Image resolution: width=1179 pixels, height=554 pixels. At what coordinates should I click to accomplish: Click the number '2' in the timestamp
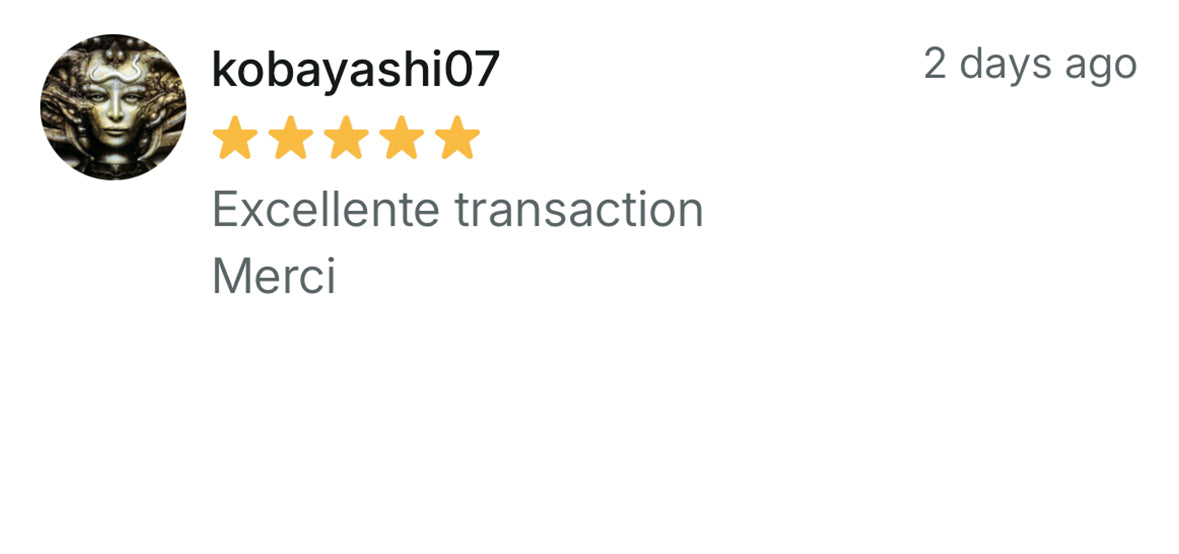tap(935, 64)
